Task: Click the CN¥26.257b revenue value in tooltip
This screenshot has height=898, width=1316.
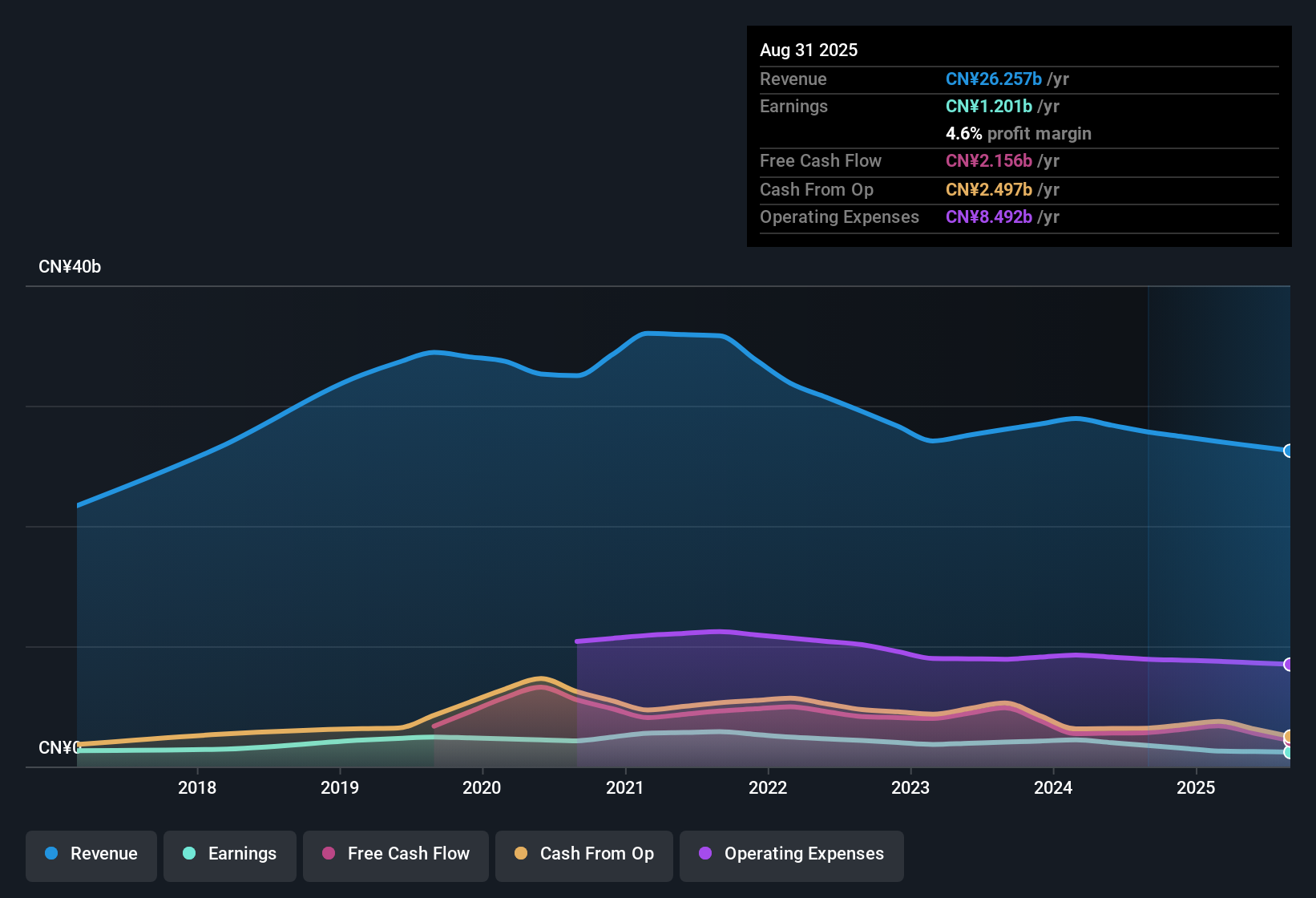Action: pyautogui.click(x=994, y=79)
